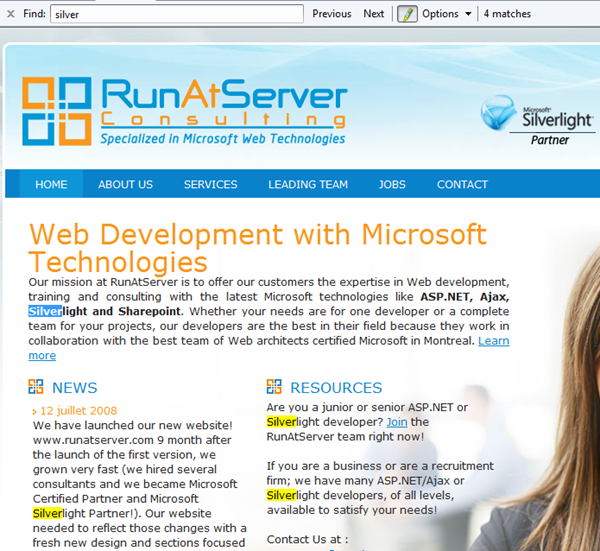
Task: Click the RunAtServer Consulting title logo
Action: point(224,103)
